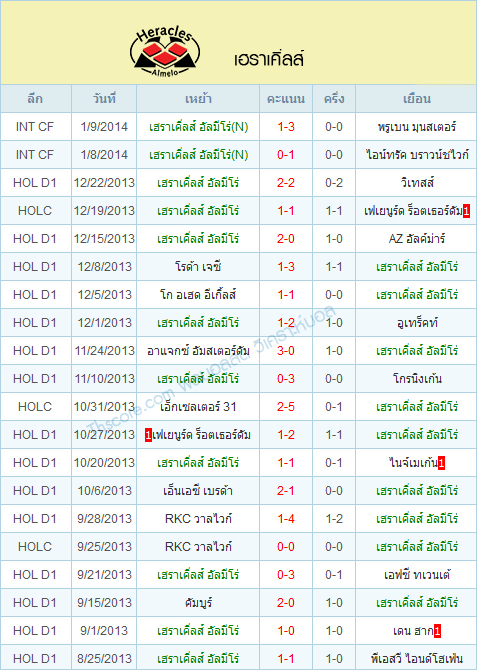
Task: Click the date 8/25/2013
Action: coord(104,658)
